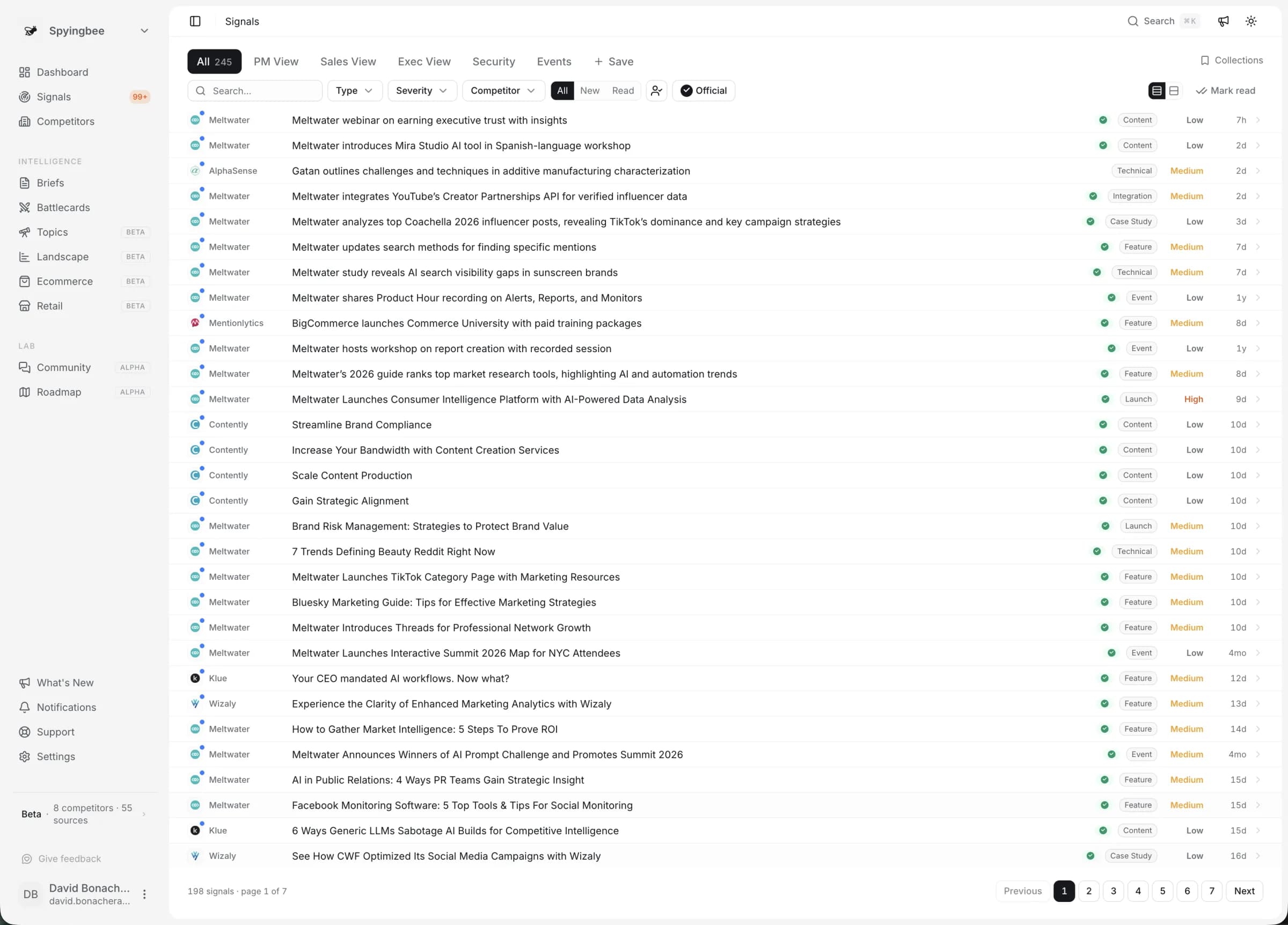
Task: Open Notifications from the sidebar
Action: coord(67,707)
